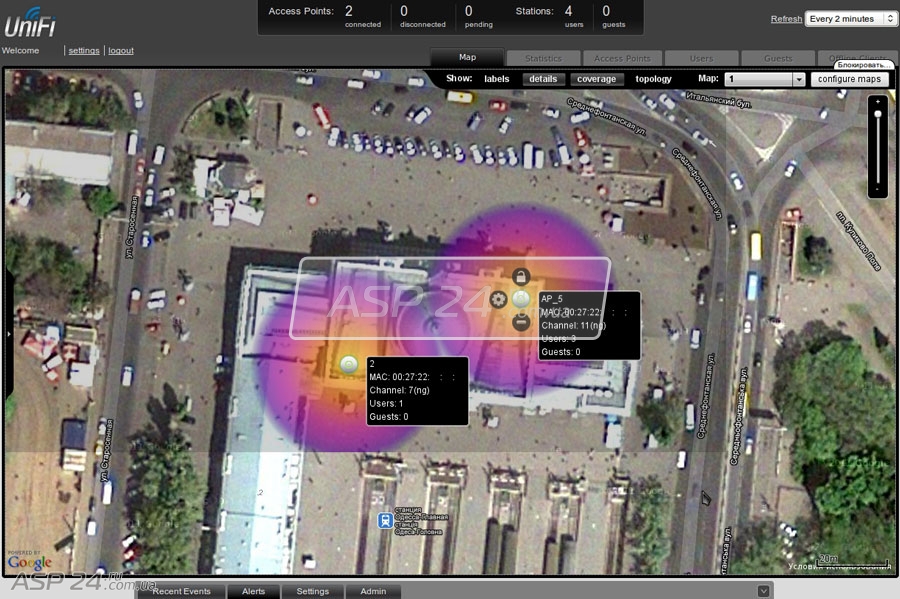Click the configure maps button
Image resolution: width=900 pixels, height=599 pixels.
point(848,79)
